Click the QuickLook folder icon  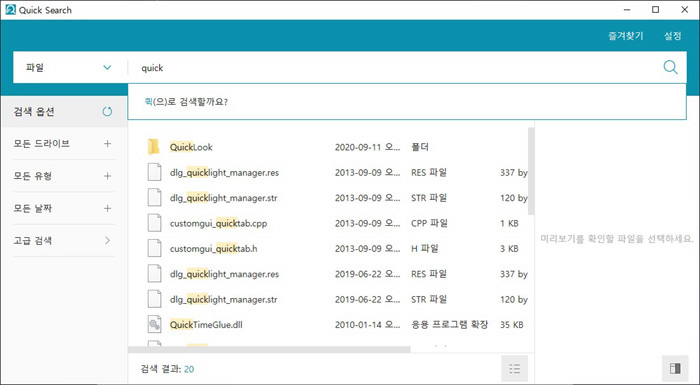click(154, 147)
